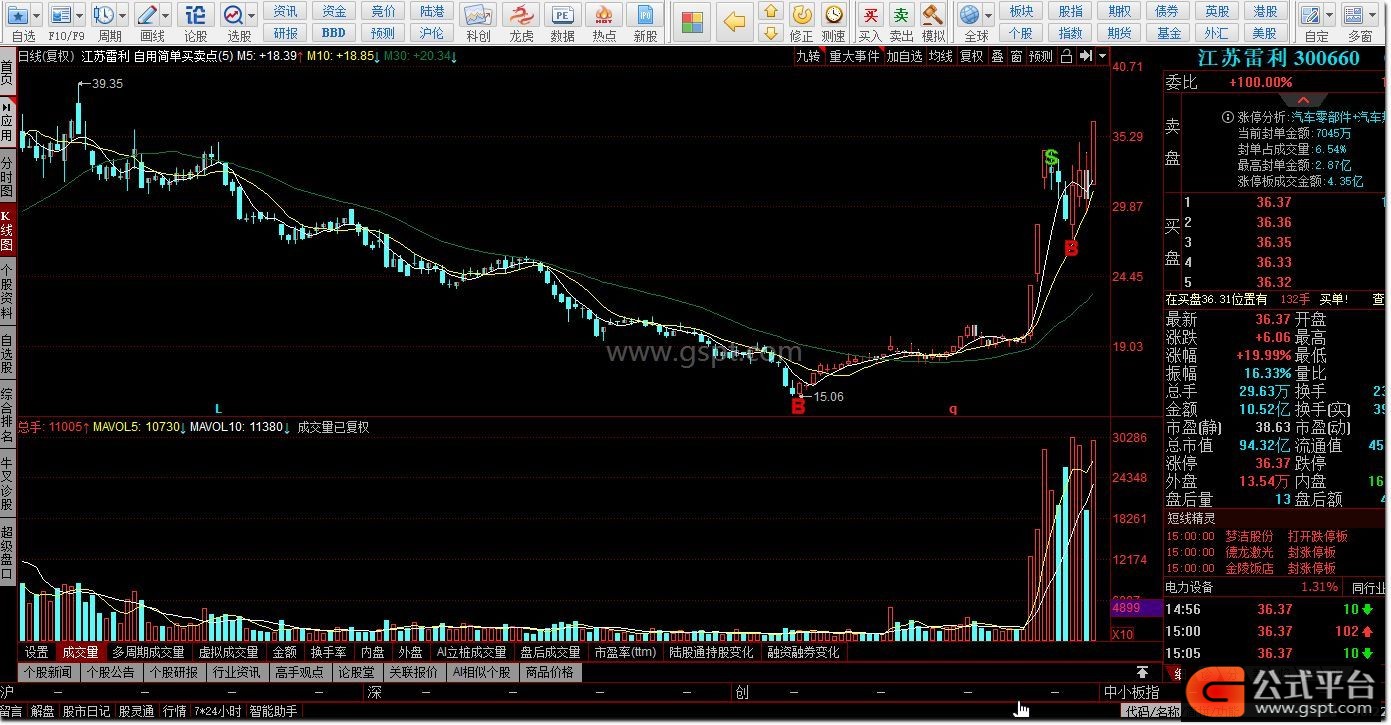Expand the 全球 dropdown arrow
The height and width of the screenshot is (725, 1391).
click(x=988, y=16)
